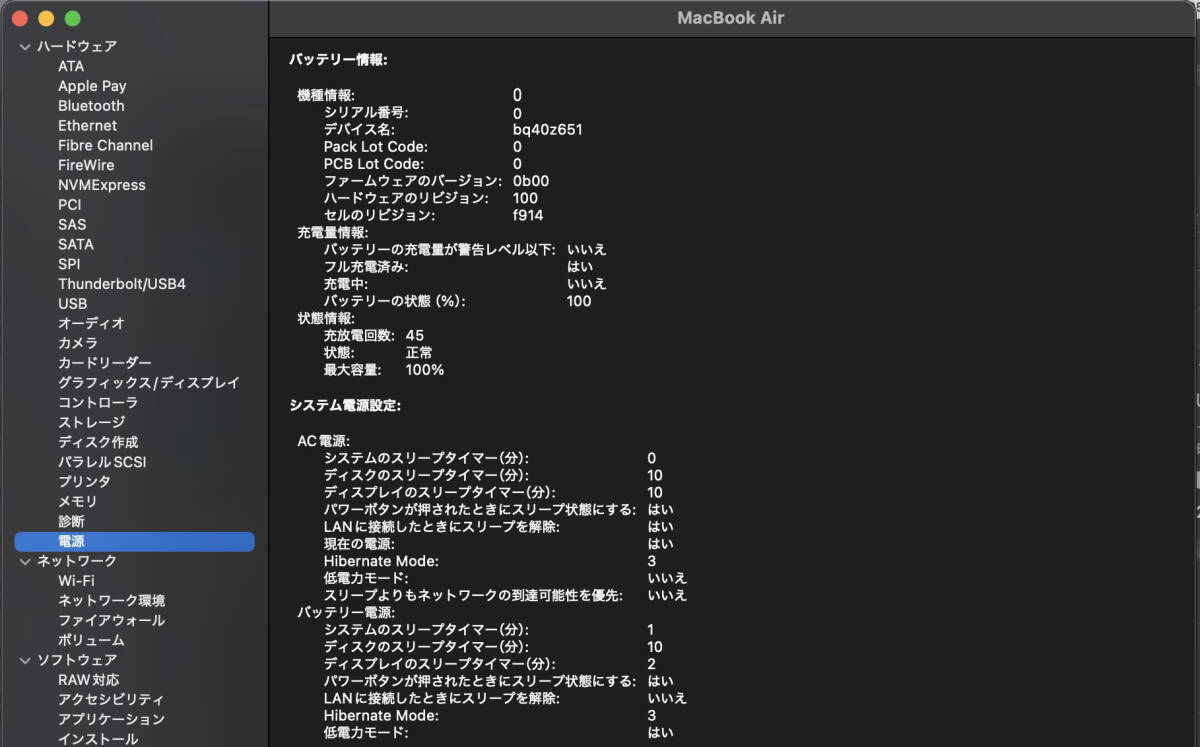Open アプリケーション entry
Viewport: 1200px width, 747px height.
coord(111,719)
